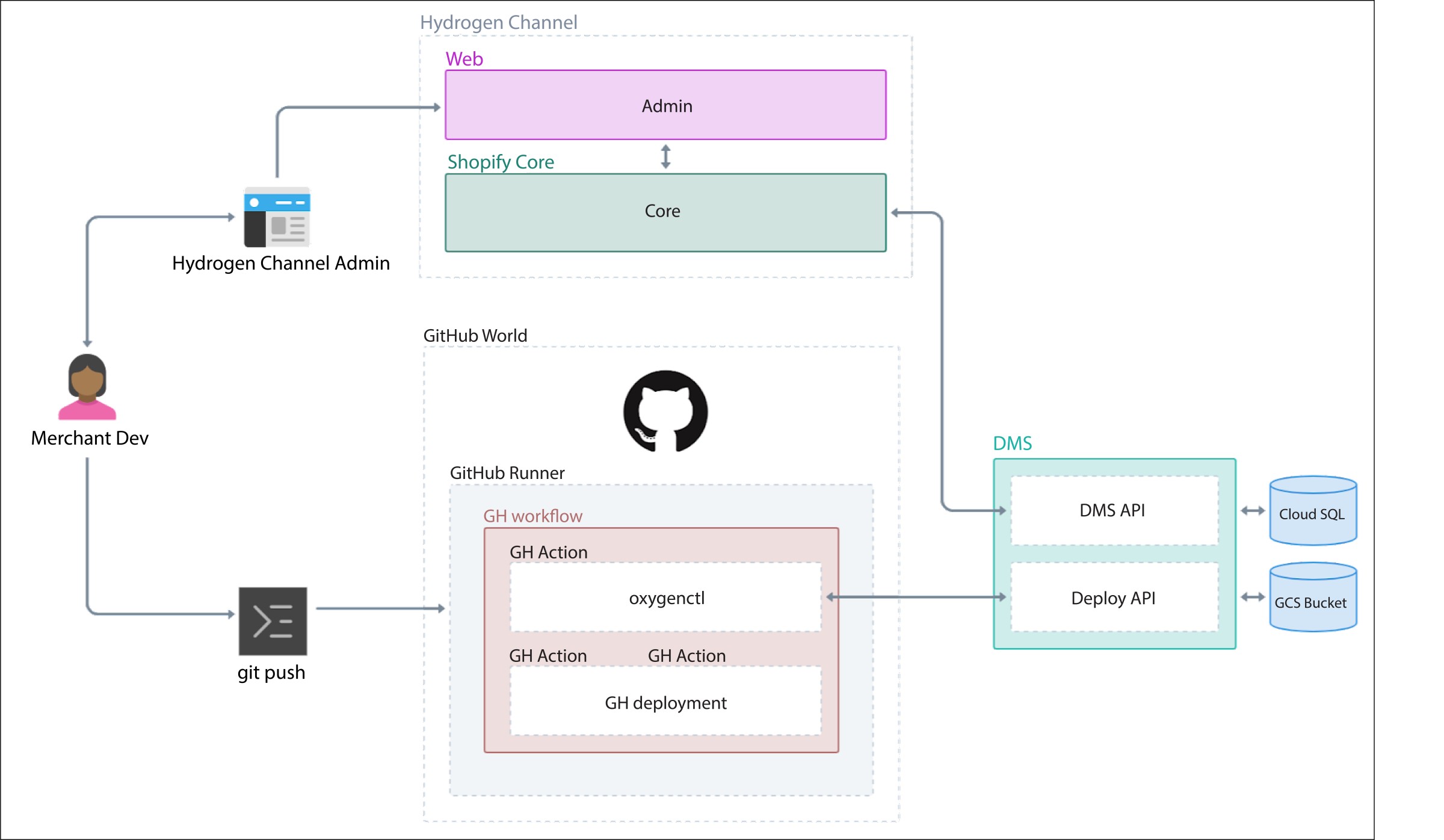The height and width of the screenshot is (840, 1444).
Task: Click the Shopify Core label
Action: [501, 162]
